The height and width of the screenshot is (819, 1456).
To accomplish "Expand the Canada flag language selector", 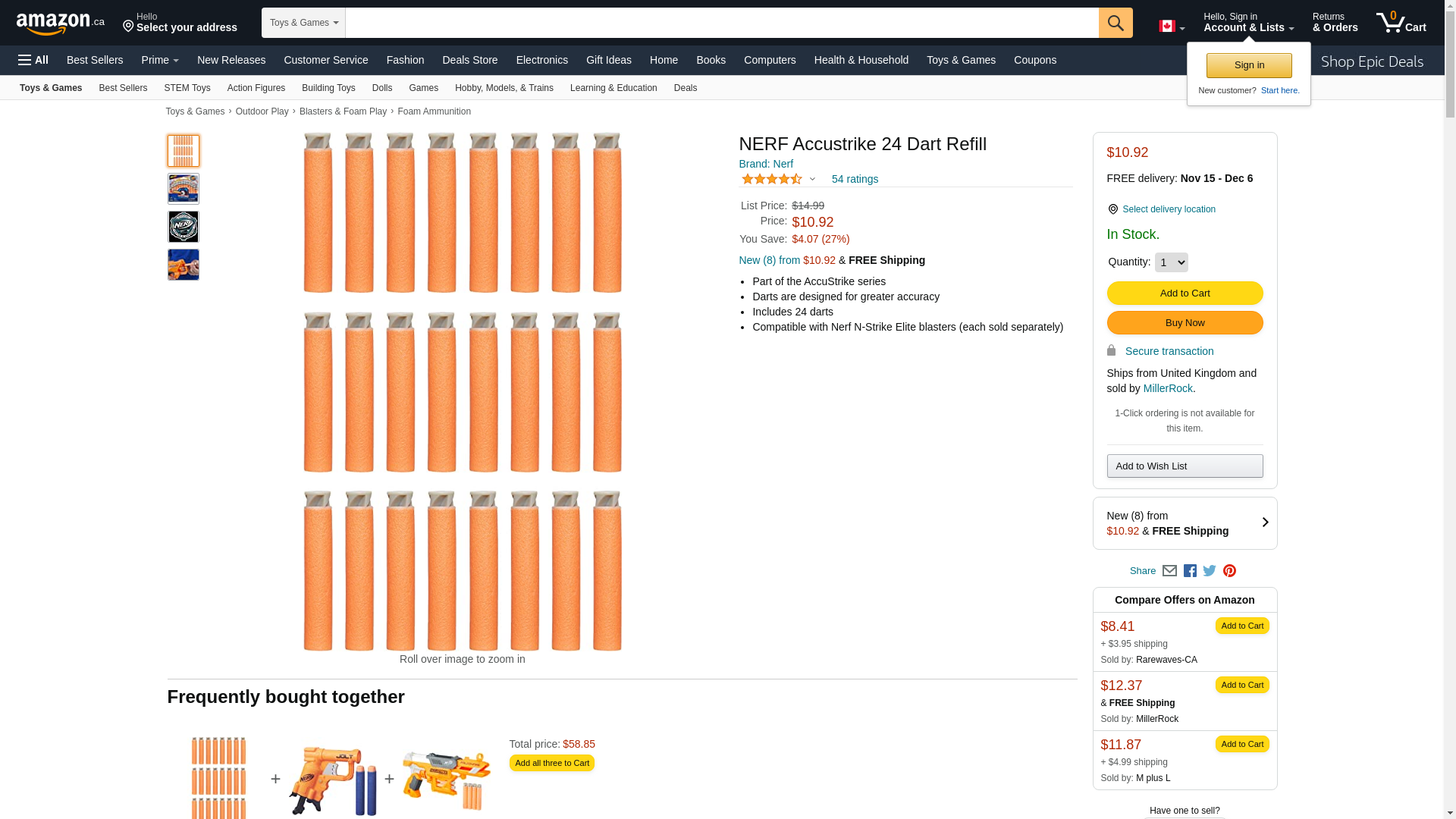I will (1171, 27).
